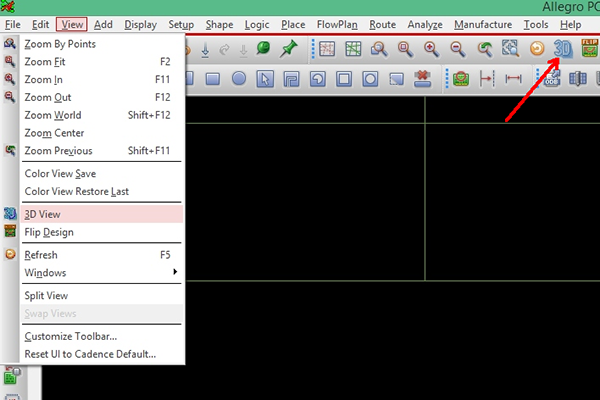Select Flip Design menu entry

pos(102,232)
